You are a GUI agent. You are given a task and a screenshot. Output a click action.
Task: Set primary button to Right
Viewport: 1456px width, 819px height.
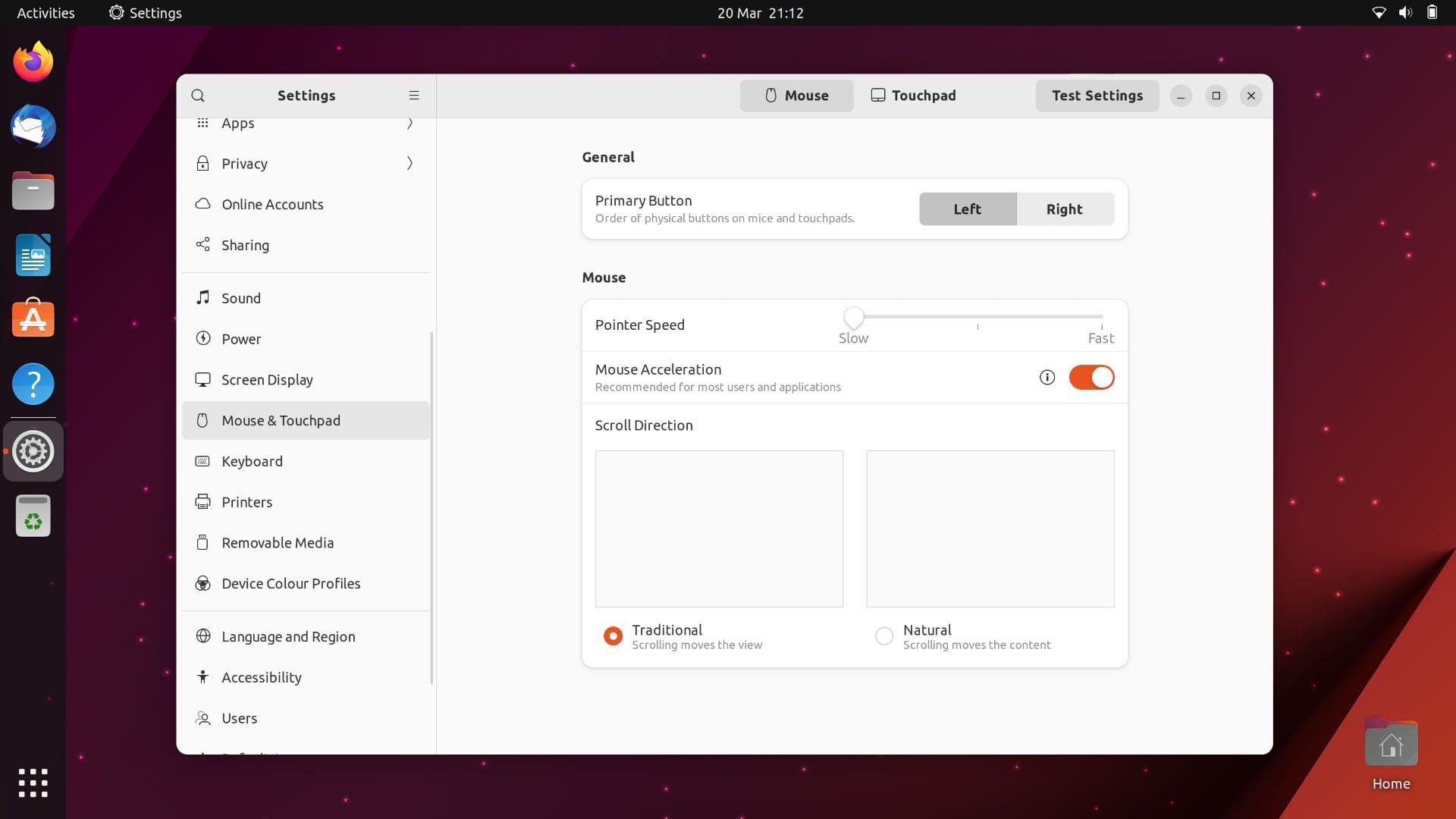1064,209
